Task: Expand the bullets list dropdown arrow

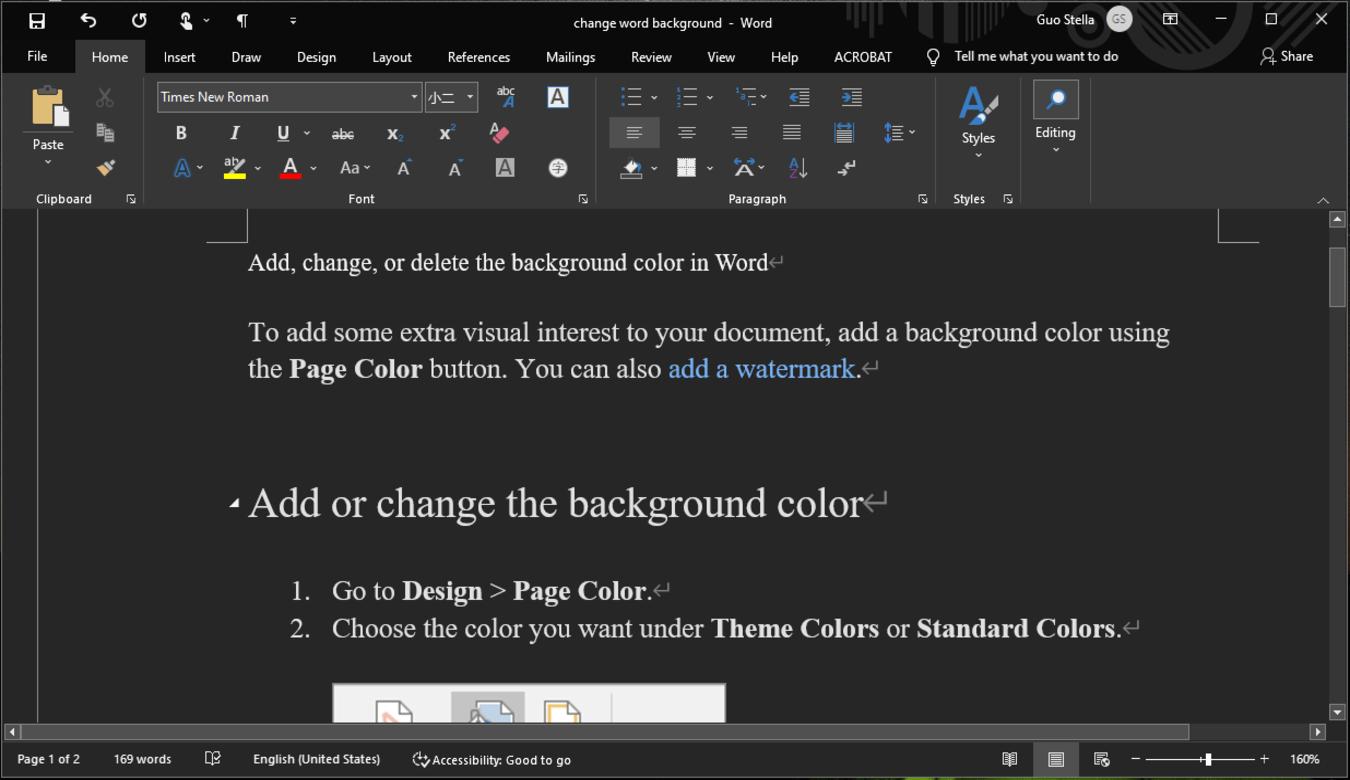Action: tap(654, 98)
